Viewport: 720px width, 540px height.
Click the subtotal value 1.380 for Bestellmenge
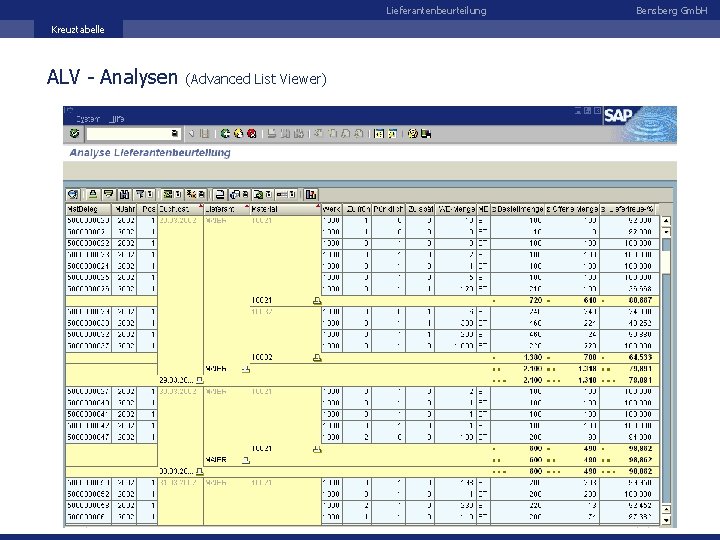point(533,357)
